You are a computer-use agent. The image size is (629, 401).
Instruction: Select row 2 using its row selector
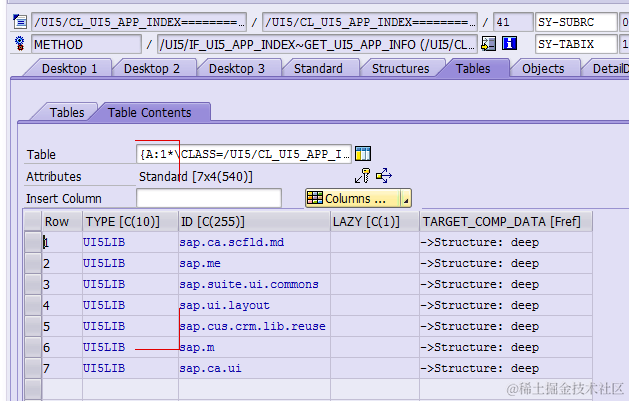tap(33, 263)
